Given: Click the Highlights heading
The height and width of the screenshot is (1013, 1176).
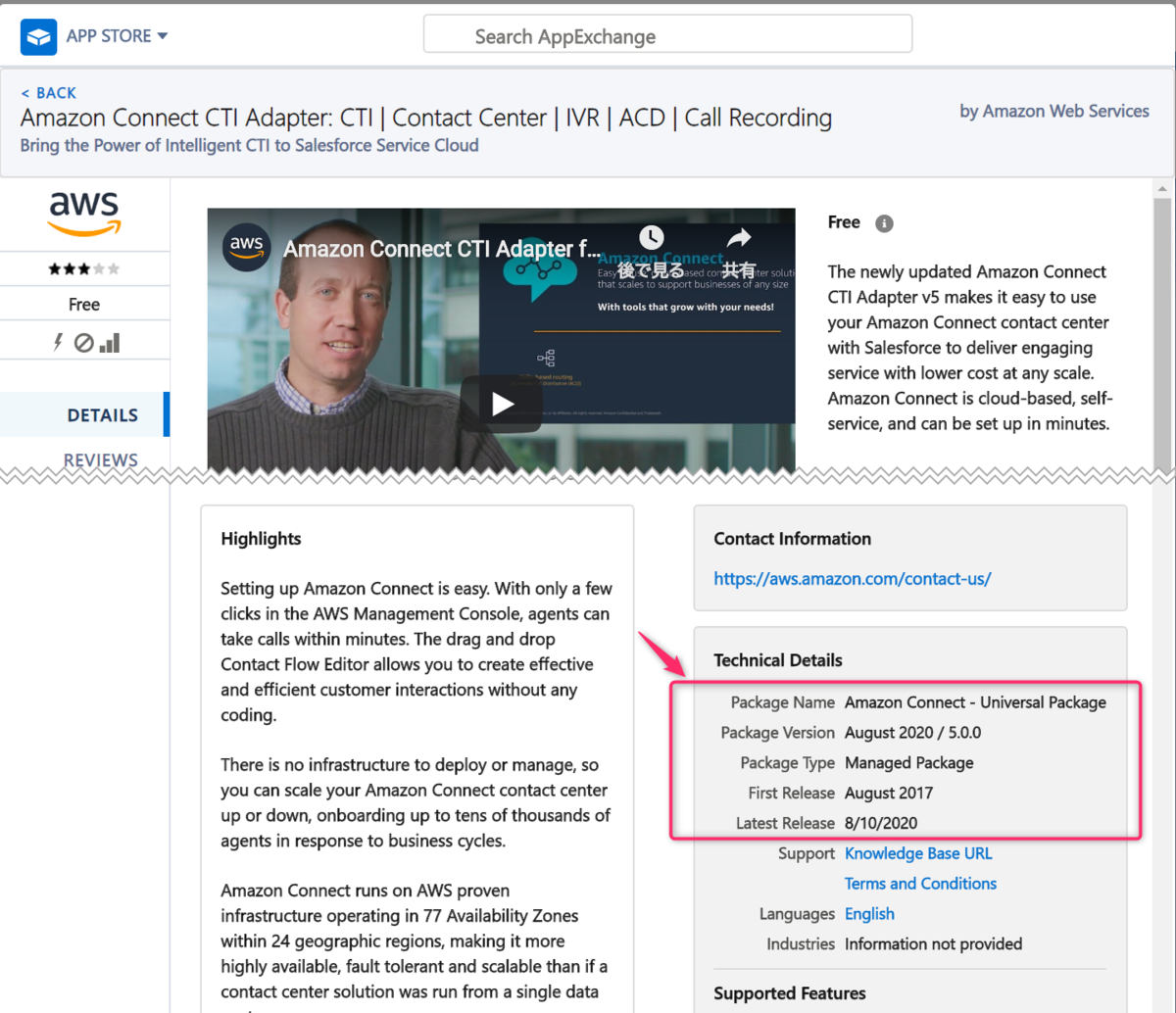Looking at the screenshot, I should (261, 539).
